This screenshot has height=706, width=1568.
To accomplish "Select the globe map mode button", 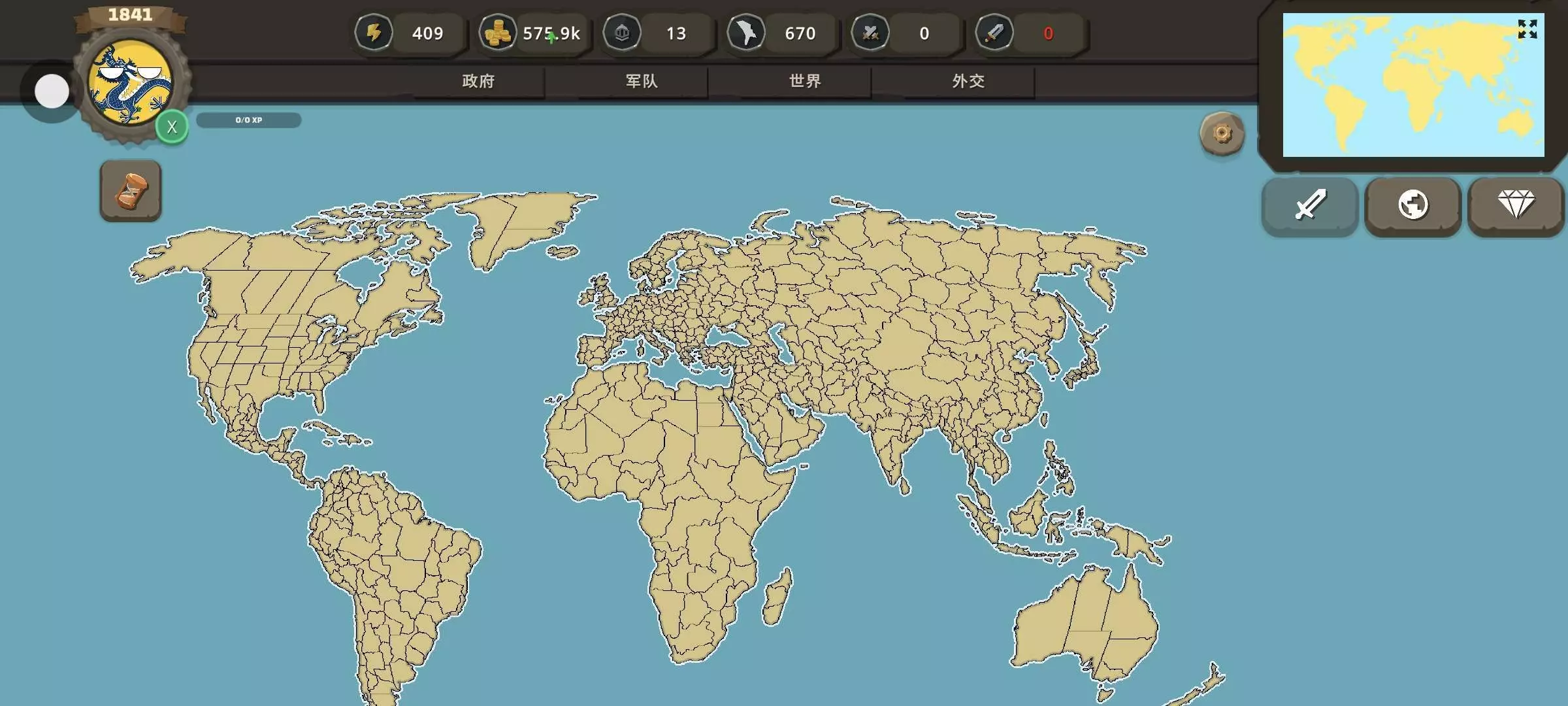I will click(1413, 205).
